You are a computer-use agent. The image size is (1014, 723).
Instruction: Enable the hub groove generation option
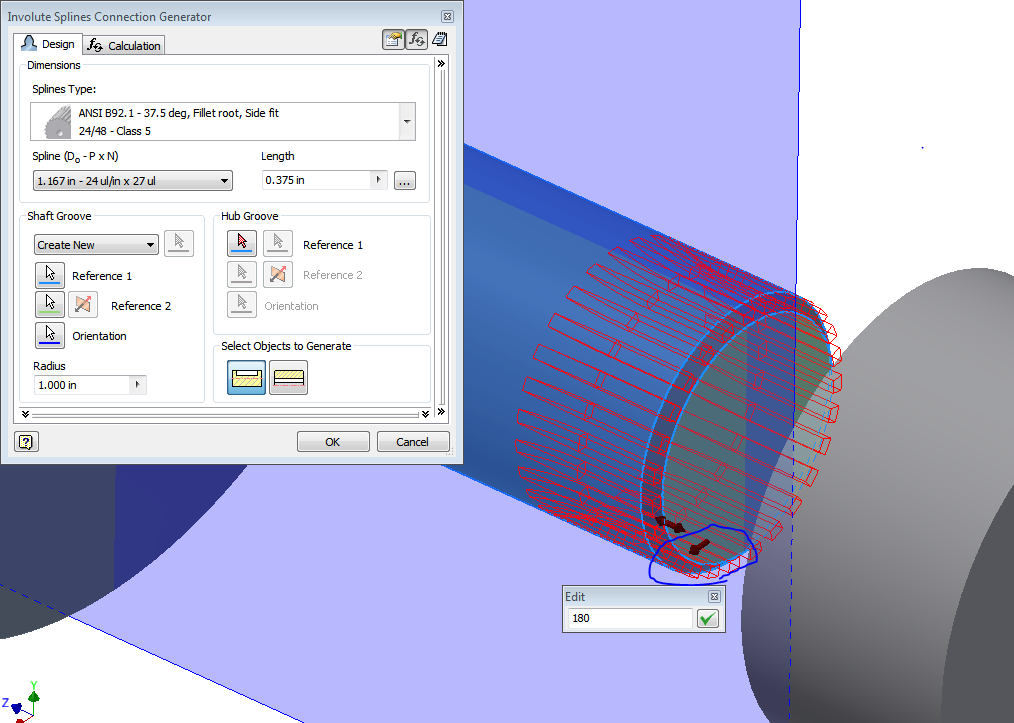[288, 377]
